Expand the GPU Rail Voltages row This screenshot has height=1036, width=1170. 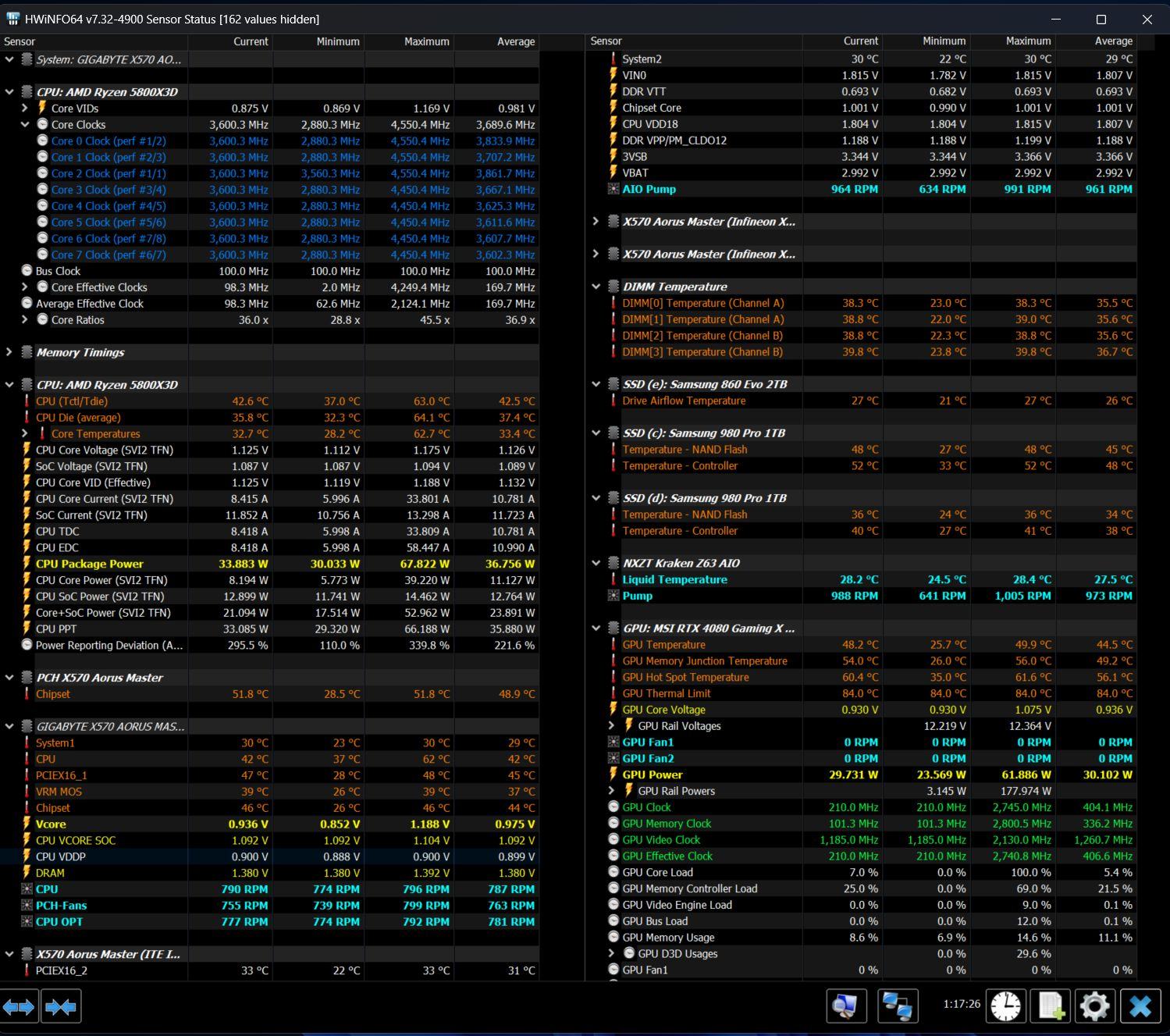click(x=612, y=725)
